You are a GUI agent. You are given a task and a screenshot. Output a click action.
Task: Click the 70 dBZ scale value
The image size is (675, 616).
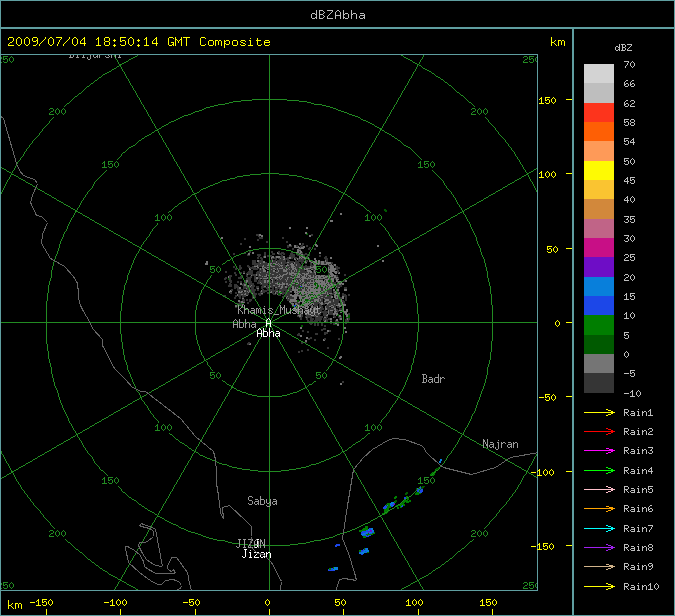pos(629,65)
